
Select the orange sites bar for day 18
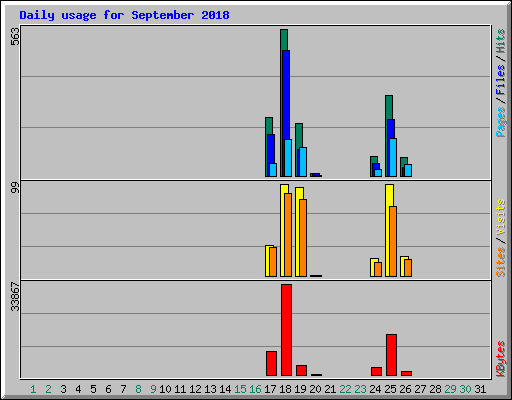(288, 235)
